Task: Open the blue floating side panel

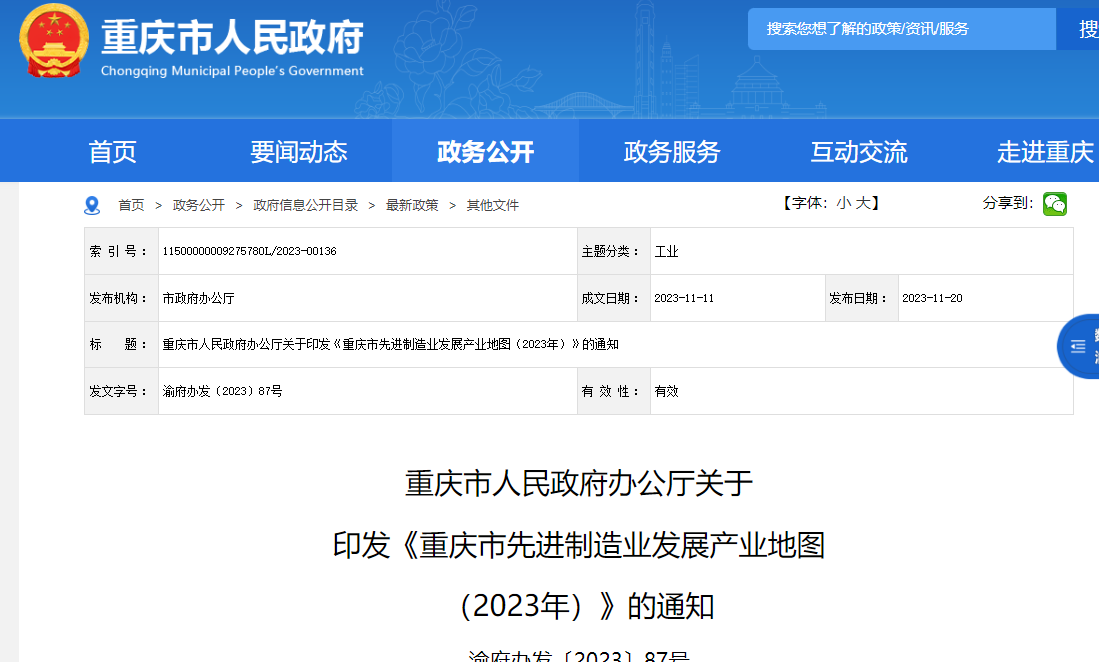Action: (x=1080, y=345)
